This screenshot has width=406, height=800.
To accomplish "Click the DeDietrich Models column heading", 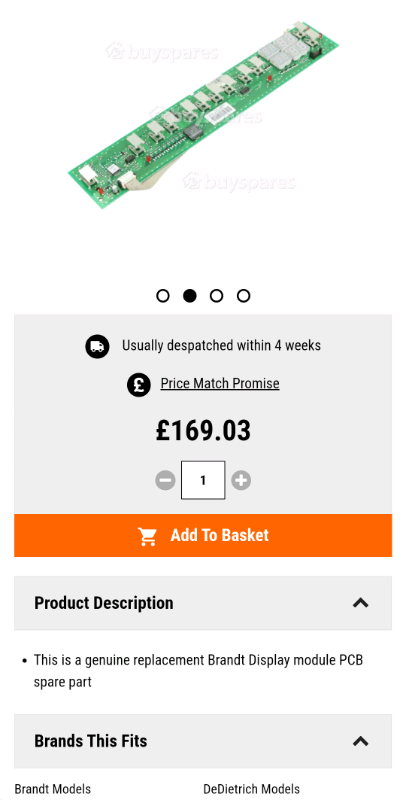I will [251, 789].
